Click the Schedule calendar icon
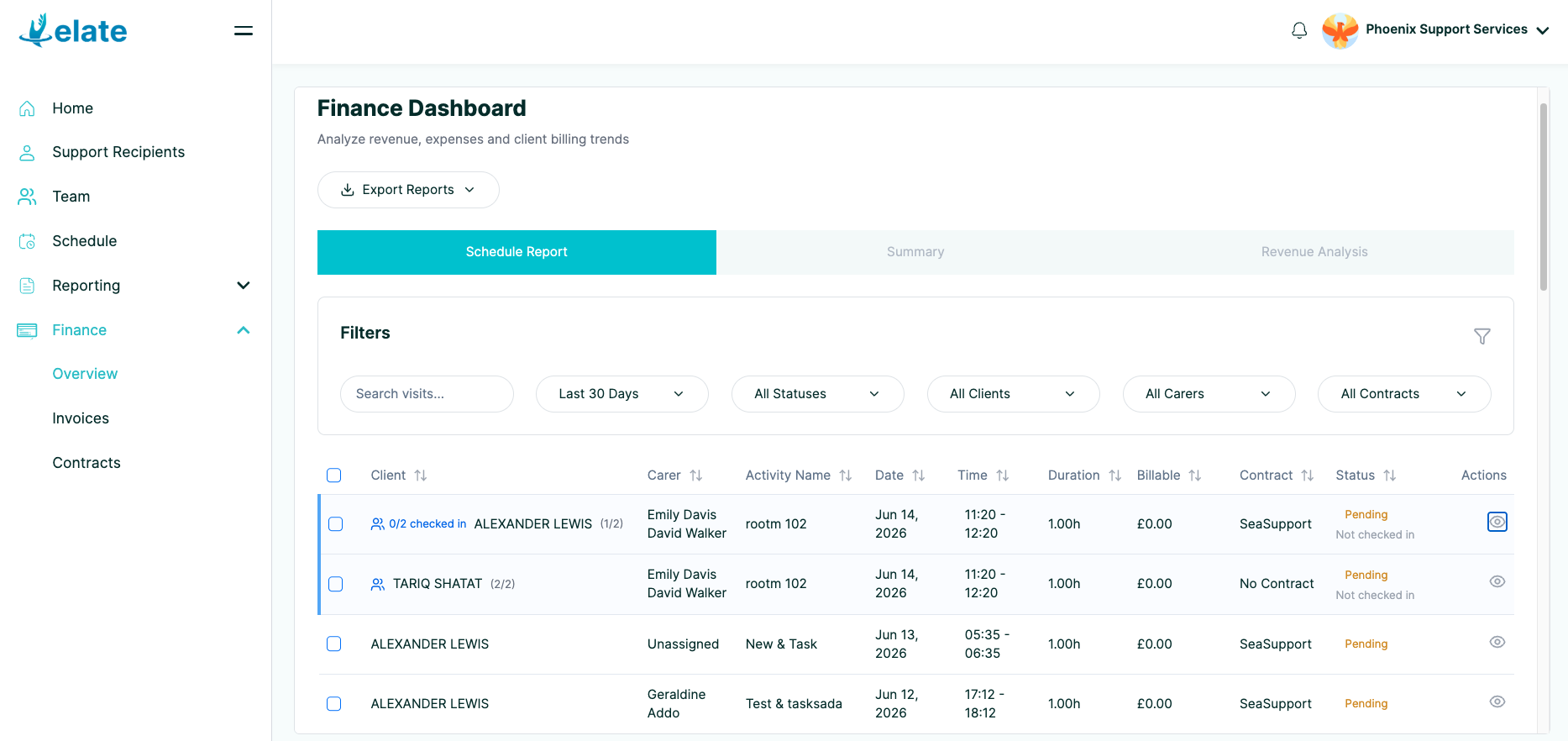1568x741 pixels. [27, 241]
